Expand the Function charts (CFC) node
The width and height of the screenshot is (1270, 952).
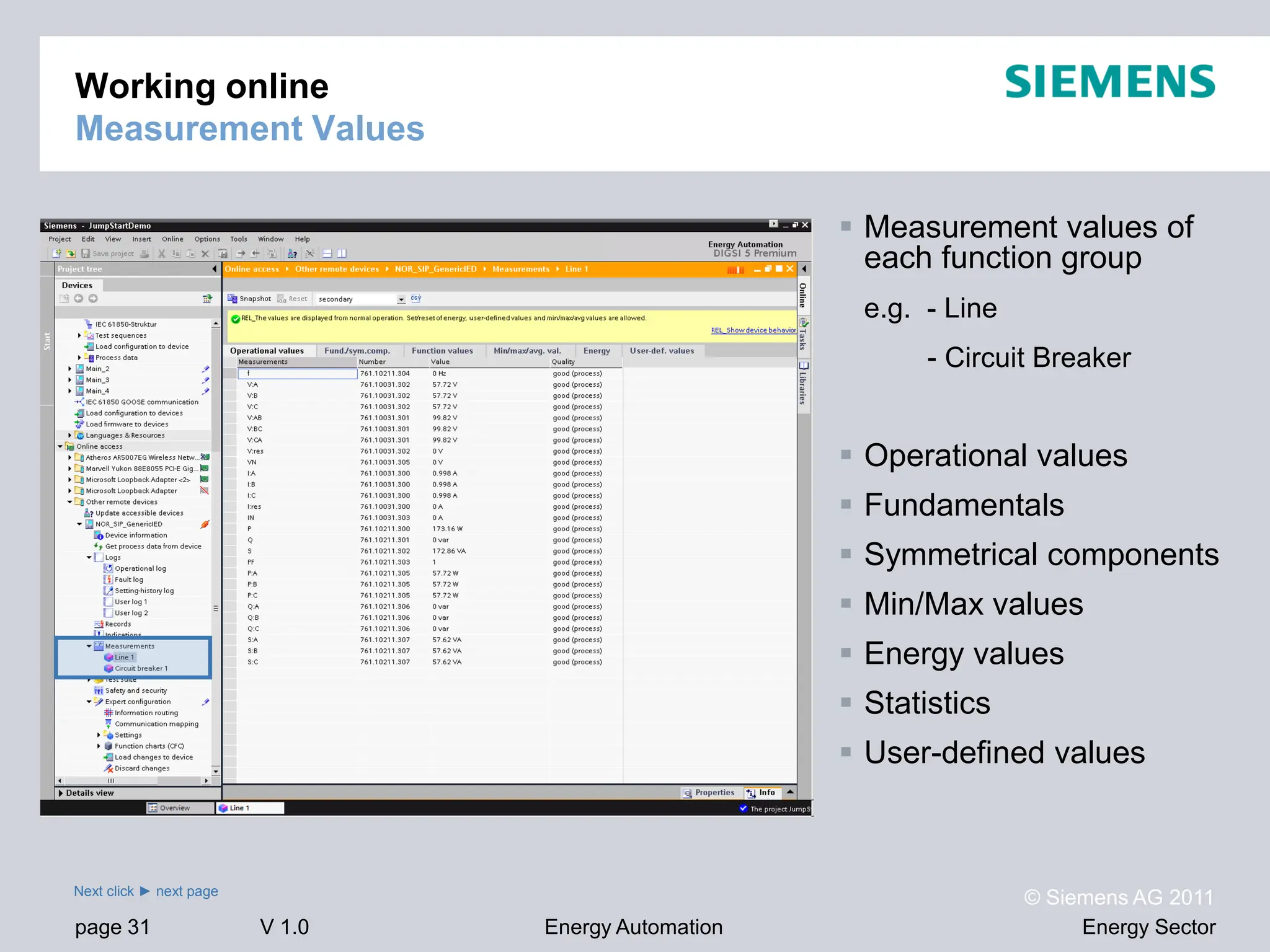(x=99, y=746)
